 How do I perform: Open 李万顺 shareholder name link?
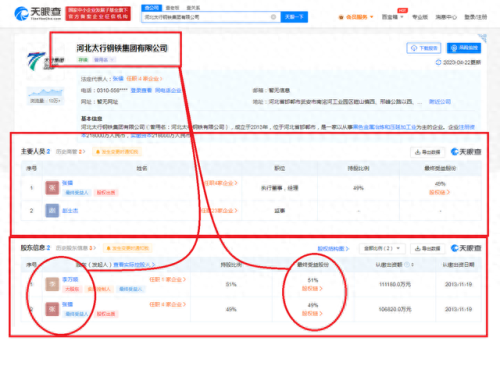[70, 279]
